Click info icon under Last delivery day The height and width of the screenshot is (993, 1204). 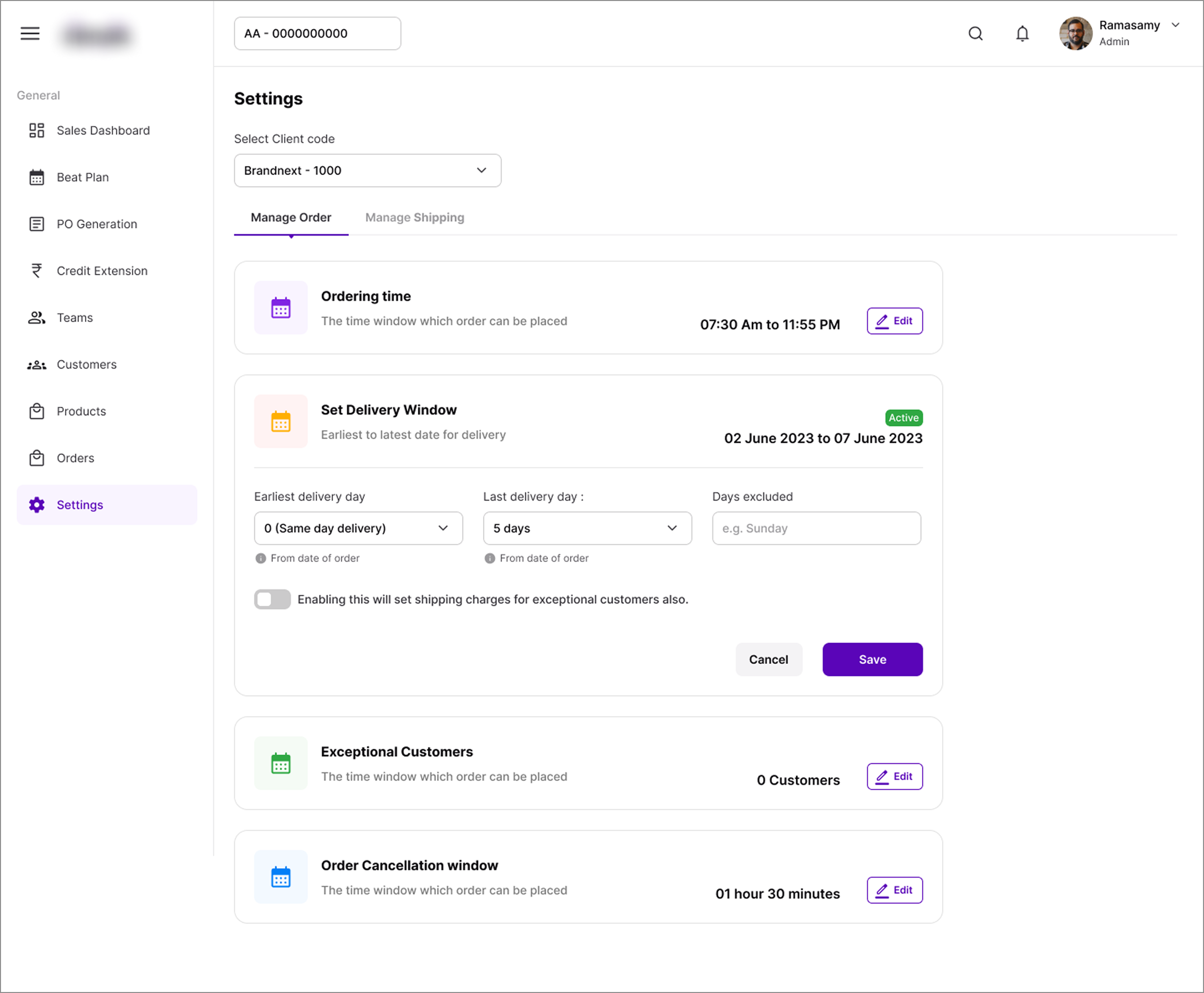click(490, 558)
